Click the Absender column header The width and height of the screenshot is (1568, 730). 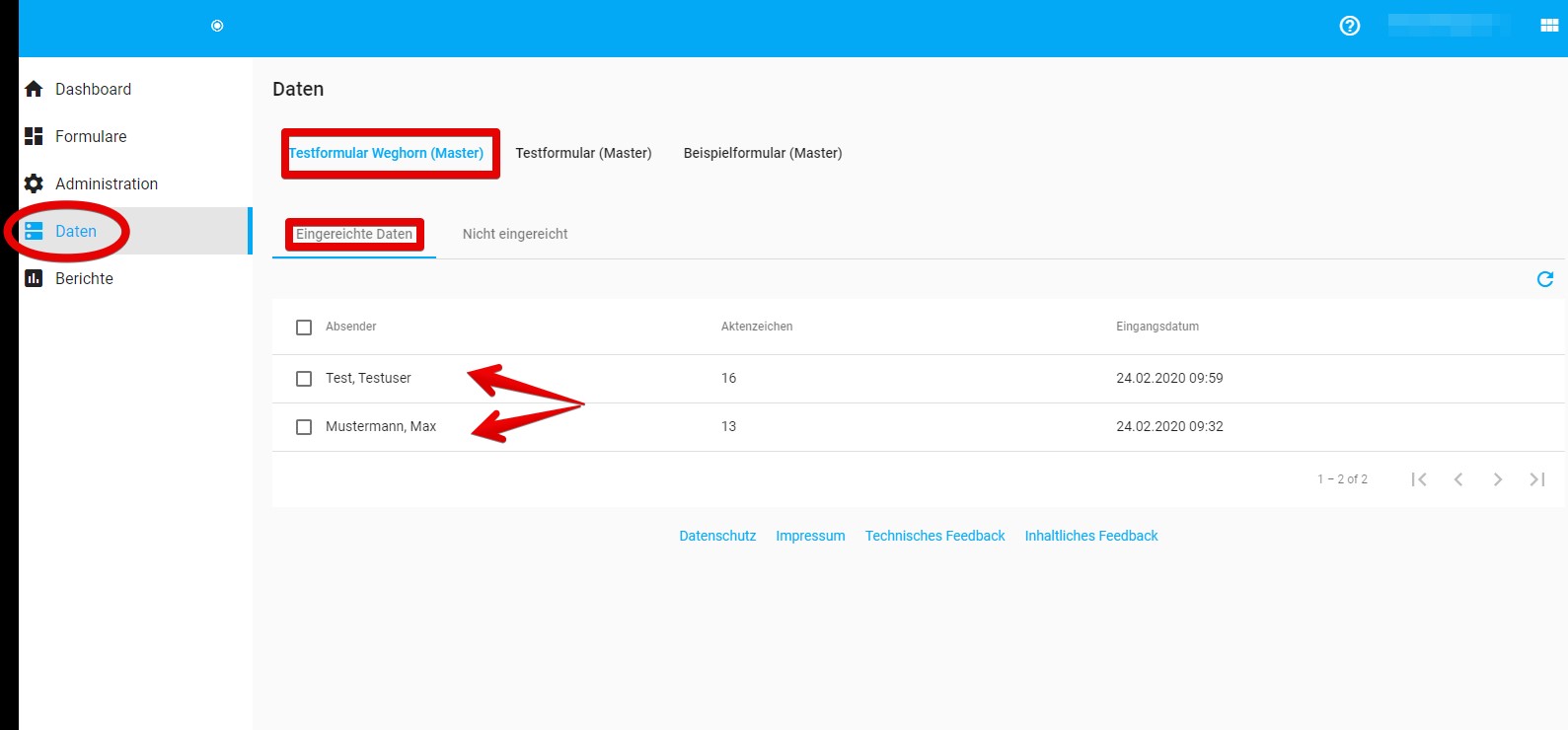coord(351,327)
